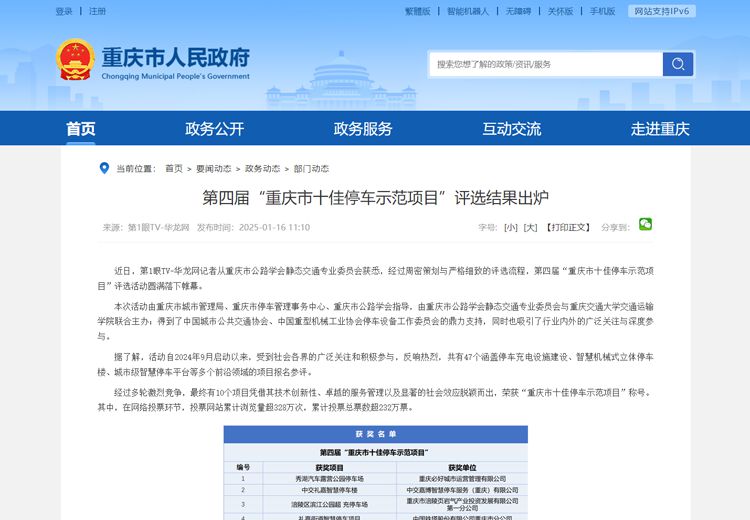The height and width of the screenshot is (520, 750).
Task: Click the national emblem logo
Action: (x=75, y=60)
